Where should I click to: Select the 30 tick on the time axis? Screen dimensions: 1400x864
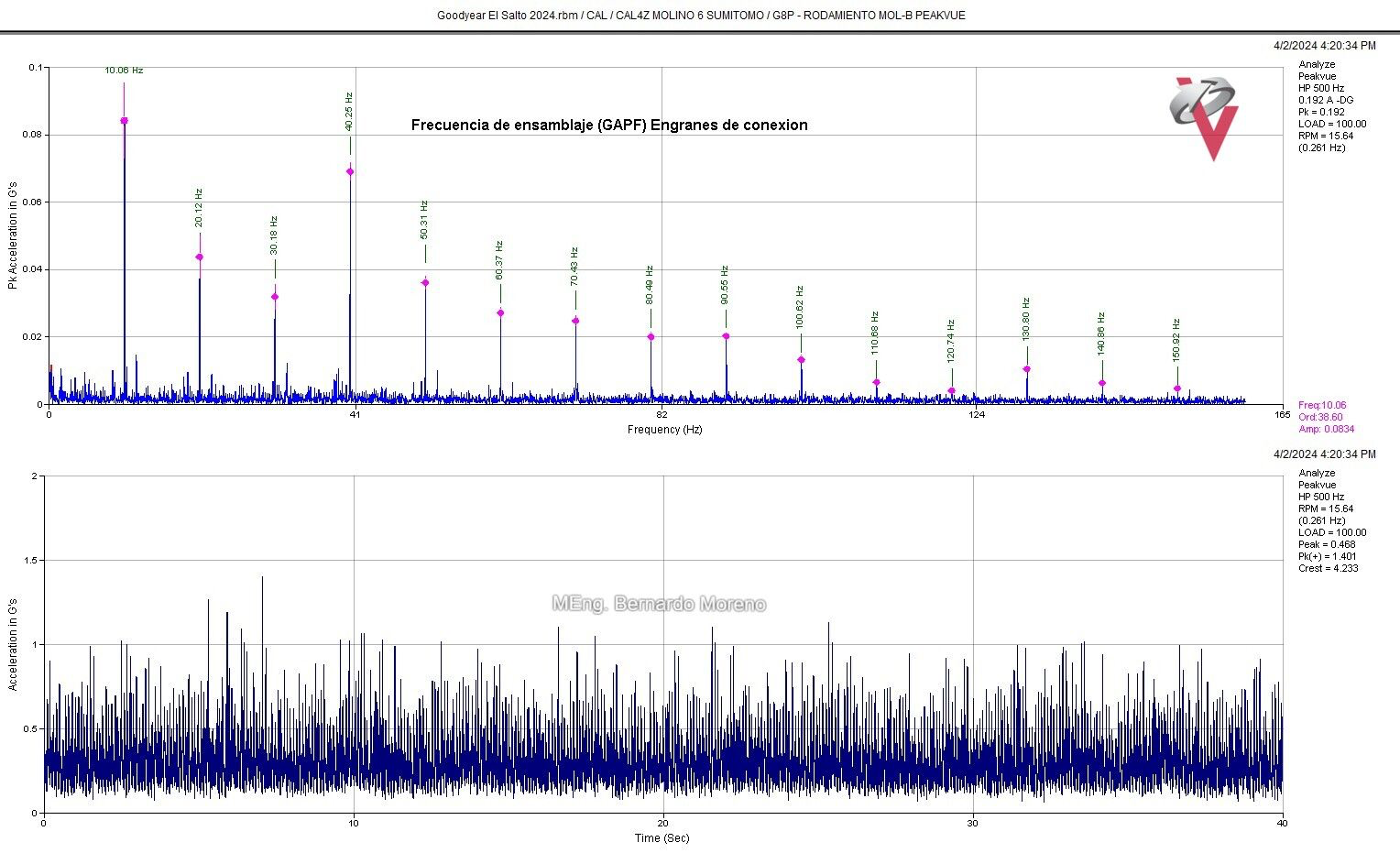coord(973,823)
